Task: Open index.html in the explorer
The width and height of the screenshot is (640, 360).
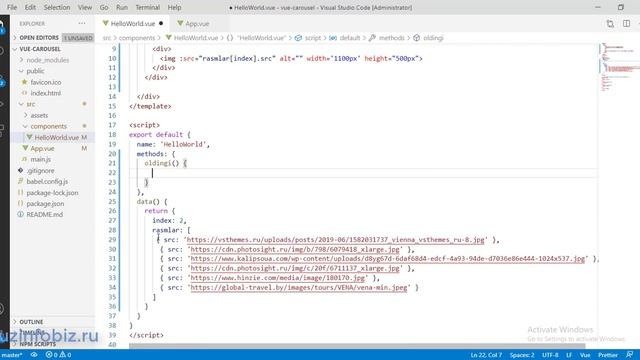Action: point(45,93)
